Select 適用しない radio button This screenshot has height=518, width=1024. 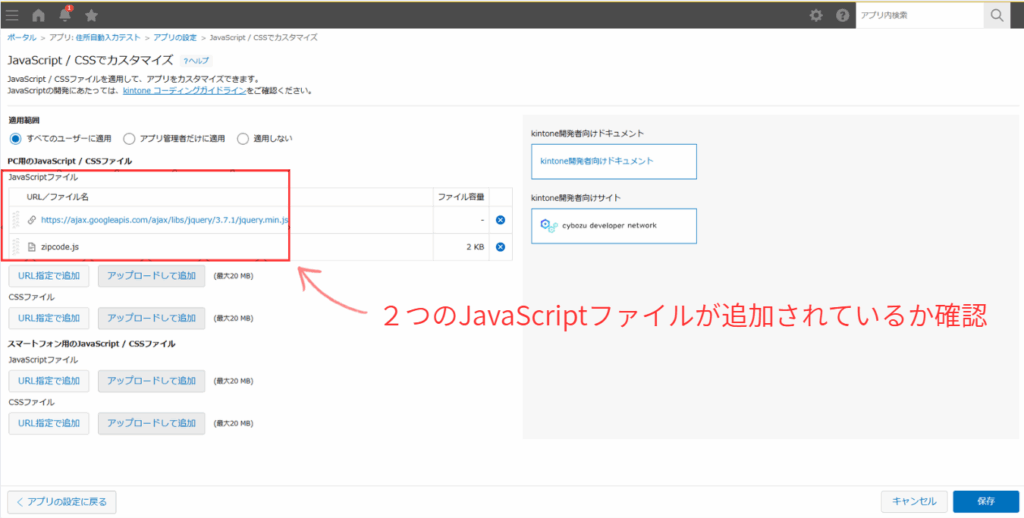click(243, 138)
